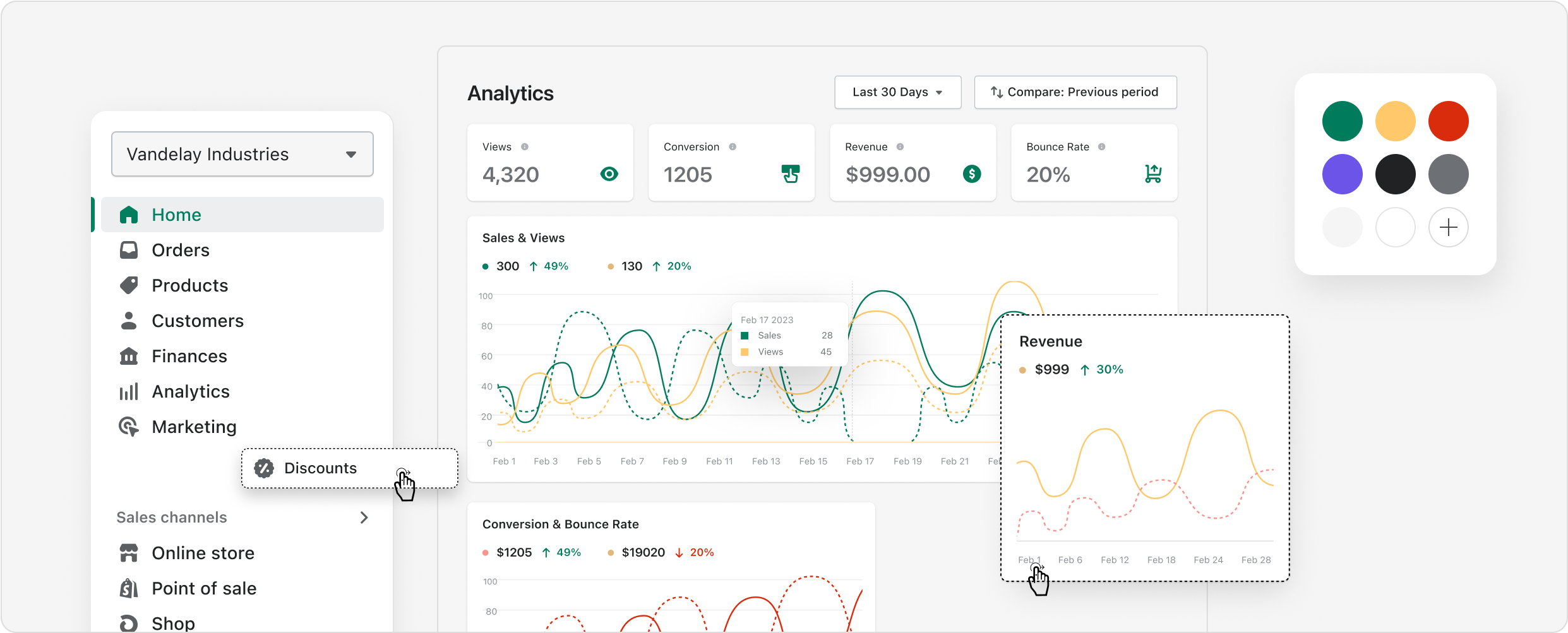The width and height of the screenshot is (1568, 633).
Task: Open the Vandelay Industries store dropdown
Action: (x=242, y=154)
